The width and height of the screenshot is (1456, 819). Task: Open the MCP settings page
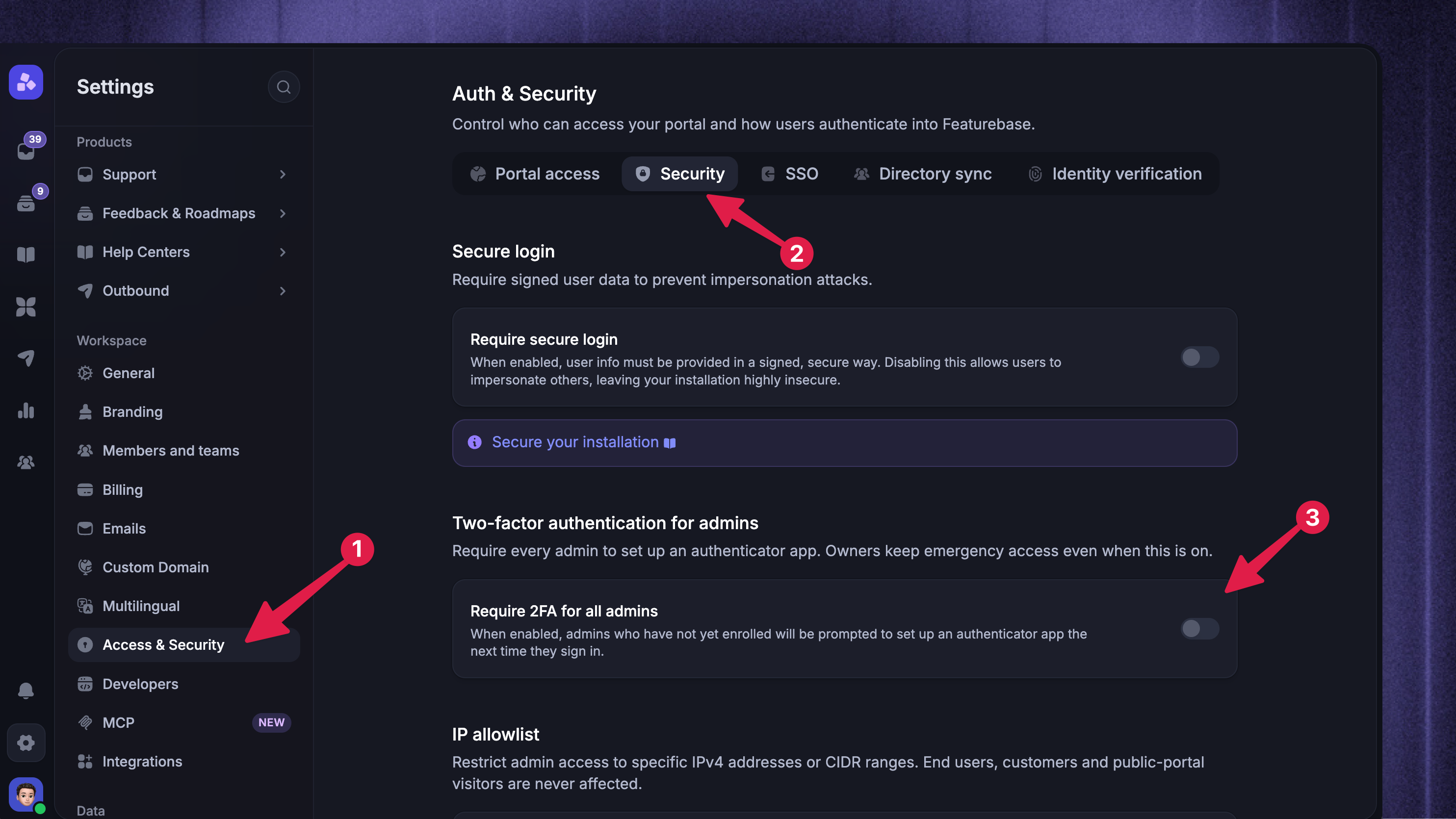coord(184,722)
